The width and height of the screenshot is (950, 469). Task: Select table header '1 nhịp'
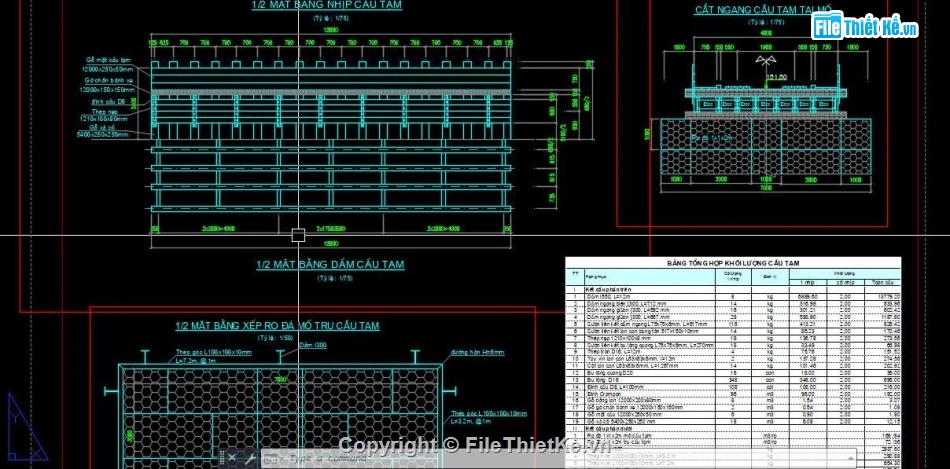coord(807,282)
